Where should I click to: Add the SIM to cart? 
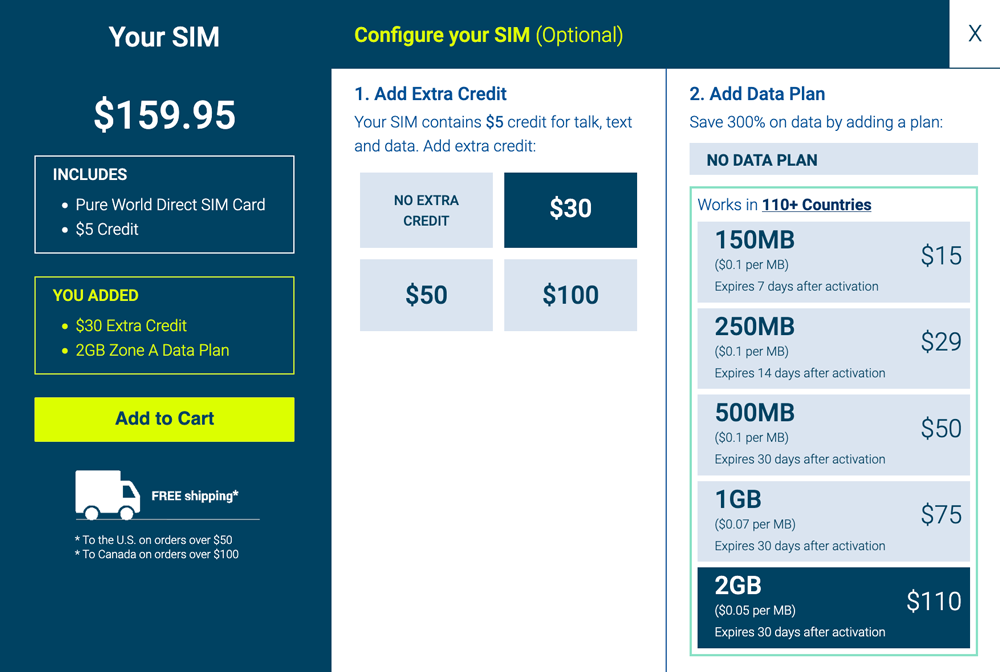click(164, 419)
